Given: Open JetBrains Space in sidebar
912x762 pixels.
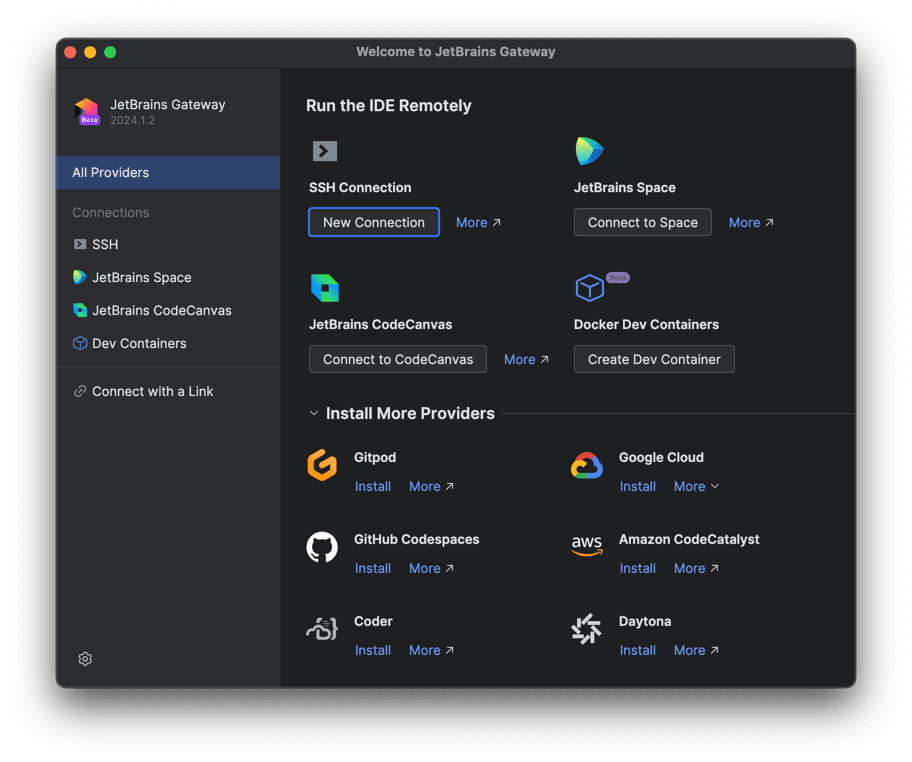Looking at the screenshot, I should [168, 277].
